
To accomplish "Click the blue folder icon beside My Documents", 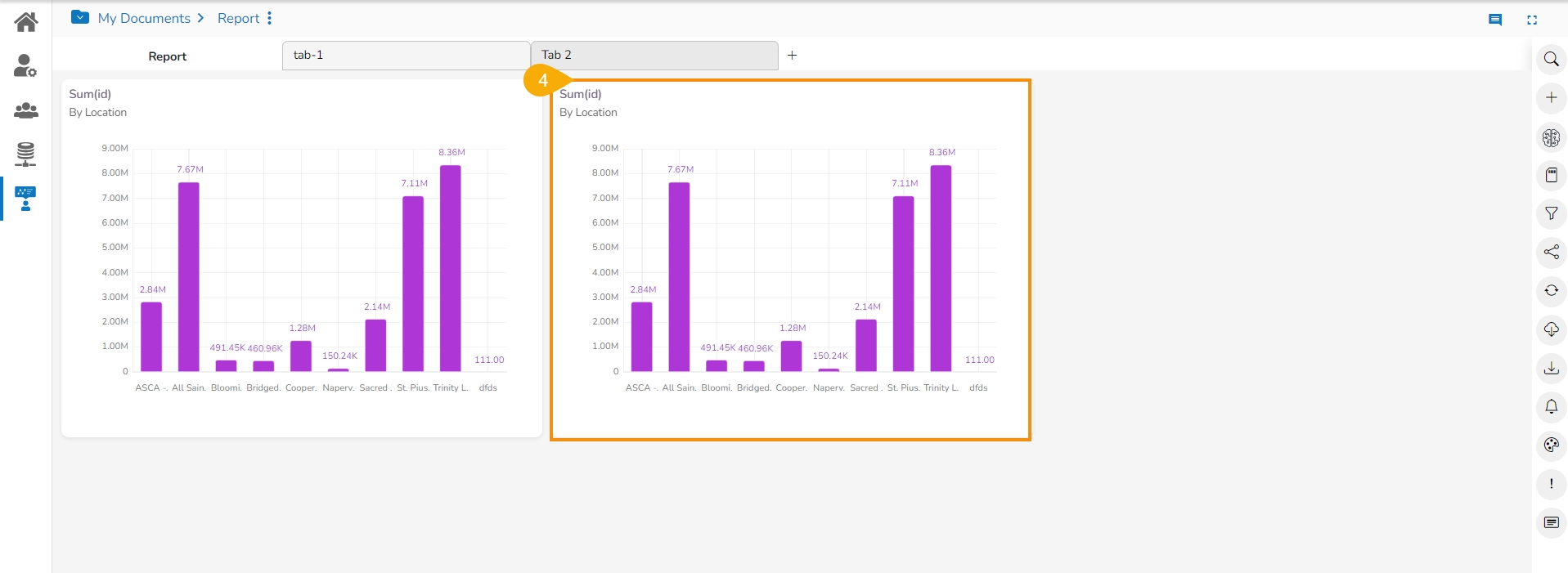I will click(x=80, y=17).
